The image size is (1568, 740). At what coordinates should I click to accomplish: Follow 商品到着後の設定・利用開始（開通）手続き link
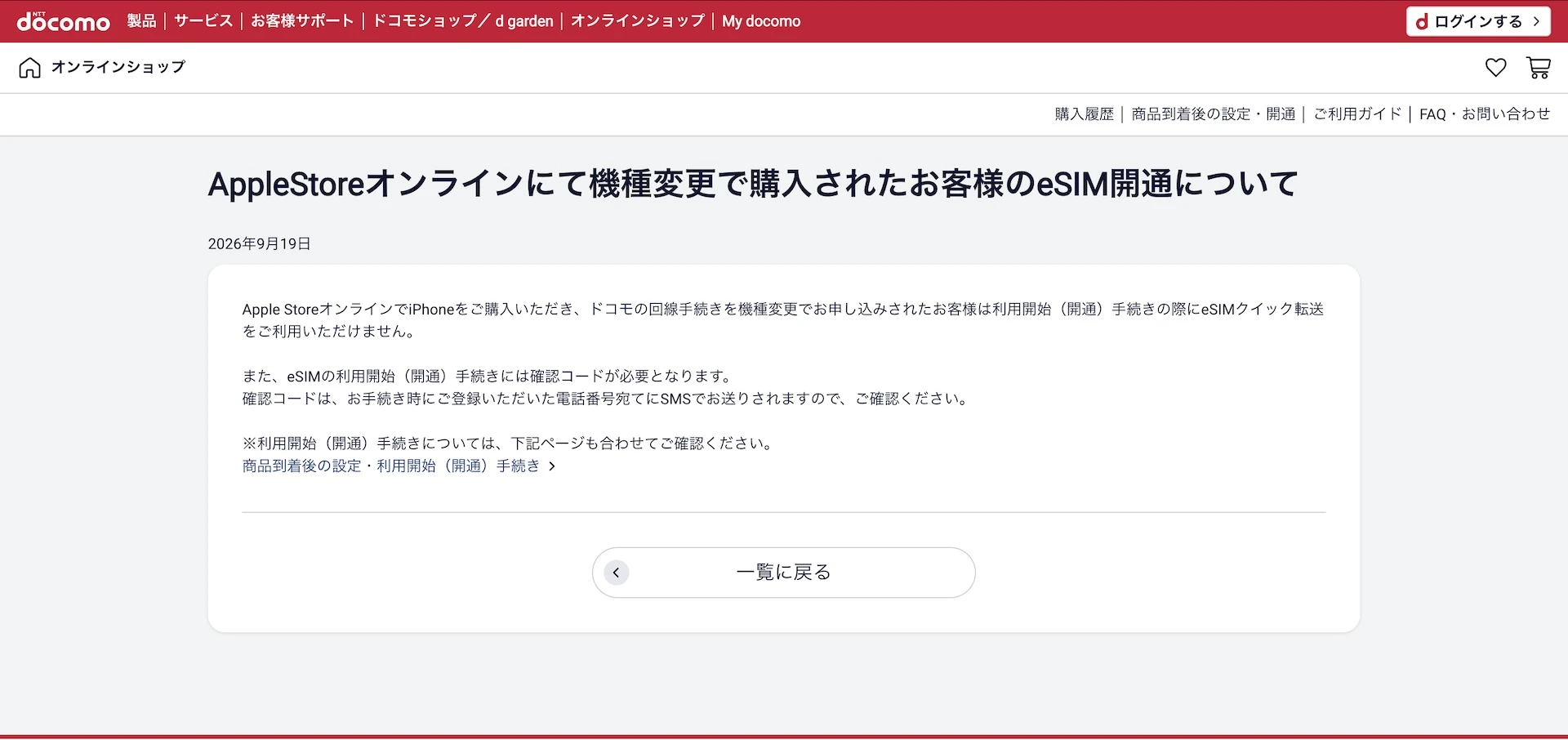391,466
